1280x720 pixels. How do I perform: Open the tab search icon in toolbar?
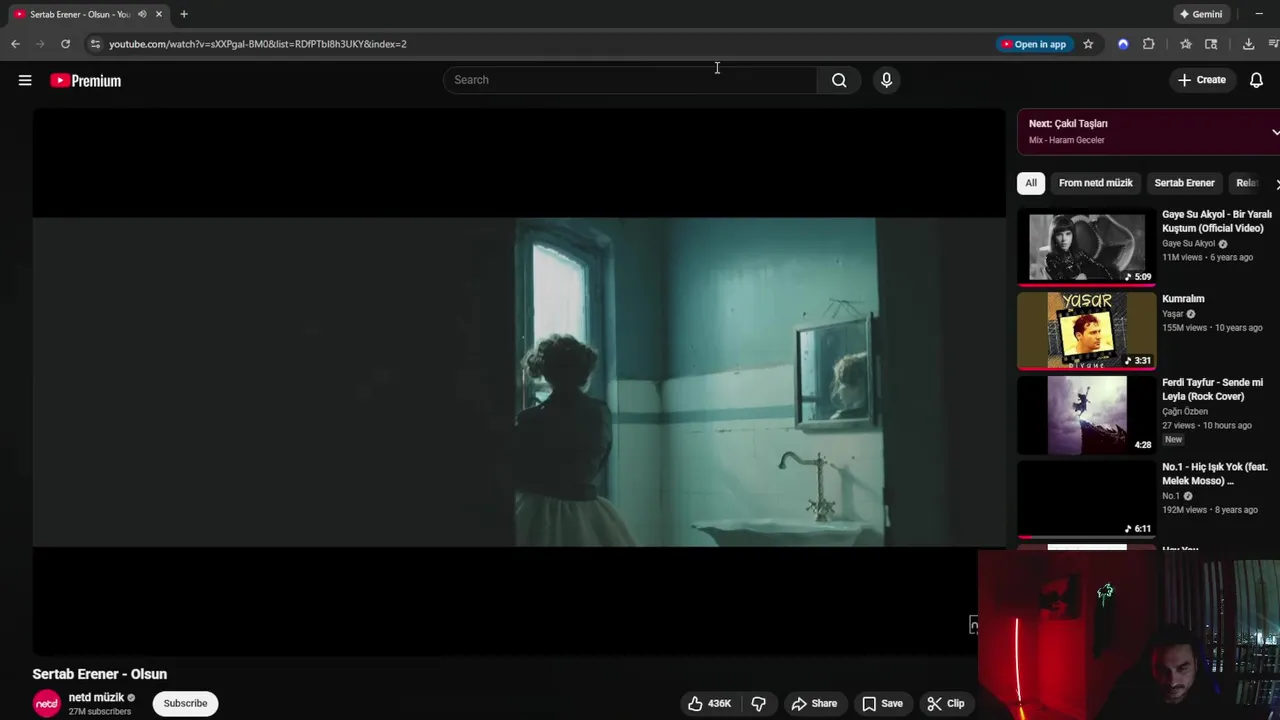click(x=1211, y=44)
